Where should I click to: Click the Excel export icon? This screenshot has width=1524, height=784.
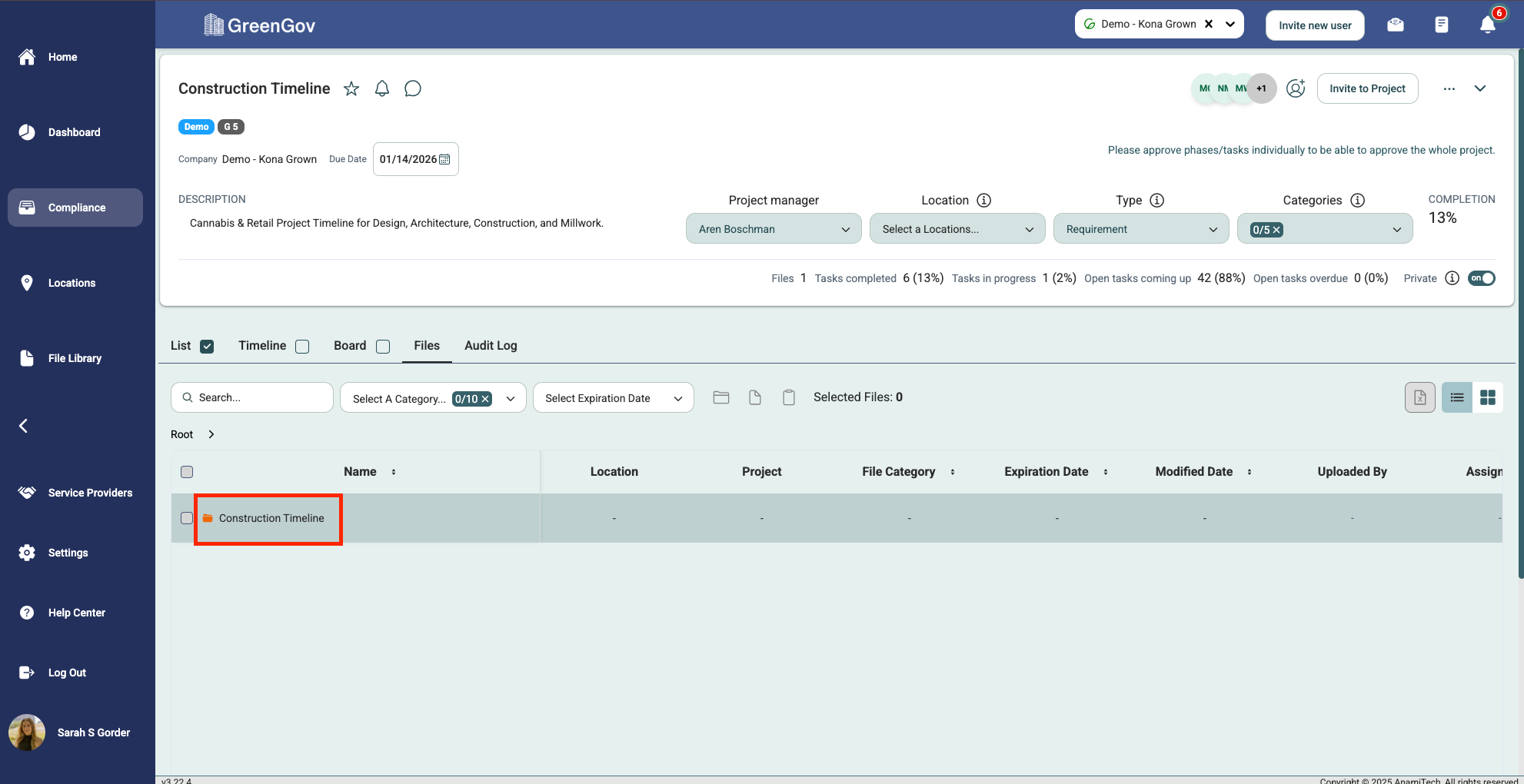[x=1419, y=397]
